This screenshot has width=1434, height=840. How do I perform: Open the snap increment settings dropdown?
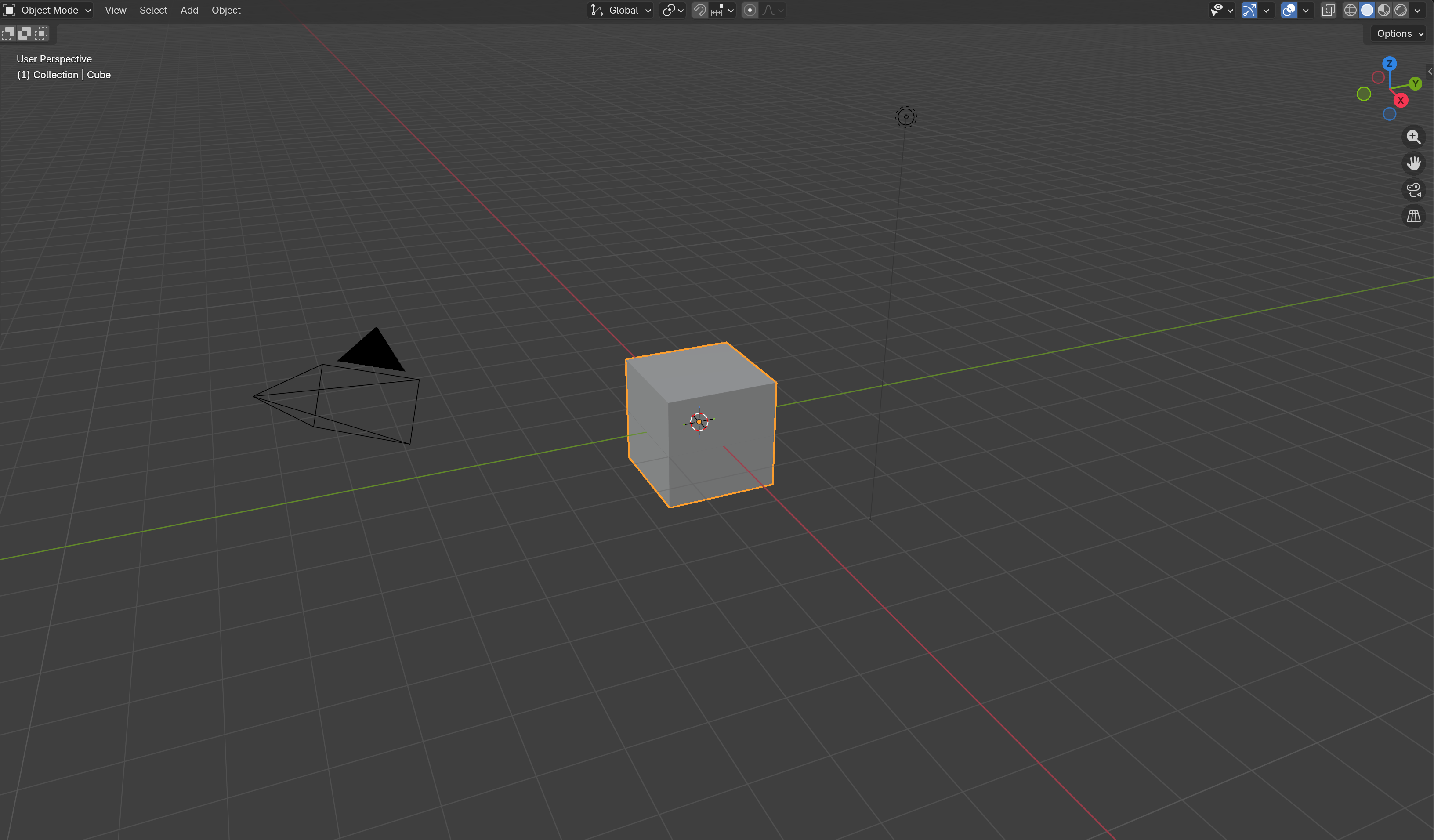(x=722, y=10)
